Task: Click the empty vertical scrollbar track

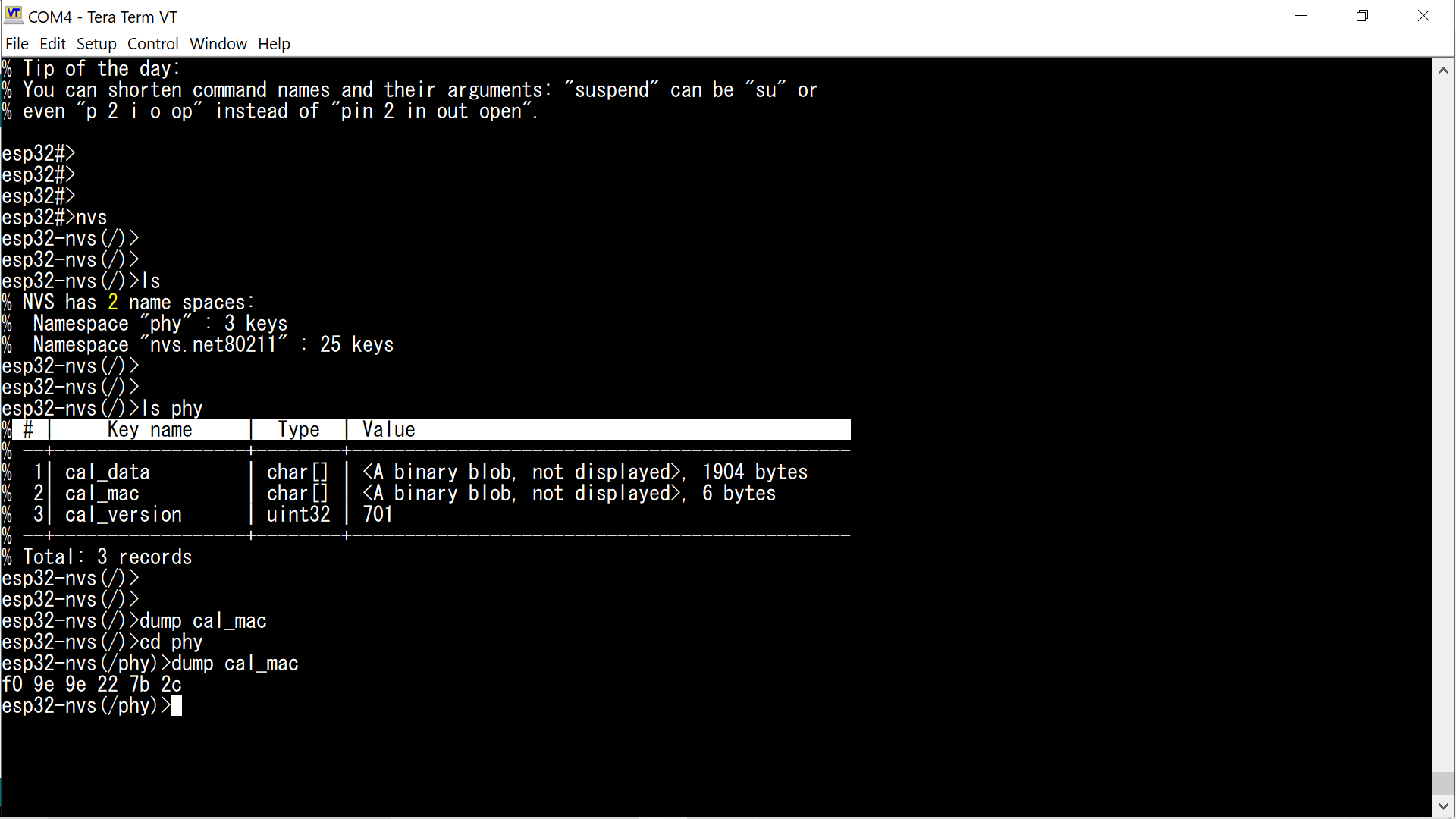Action: point(1443,417)
